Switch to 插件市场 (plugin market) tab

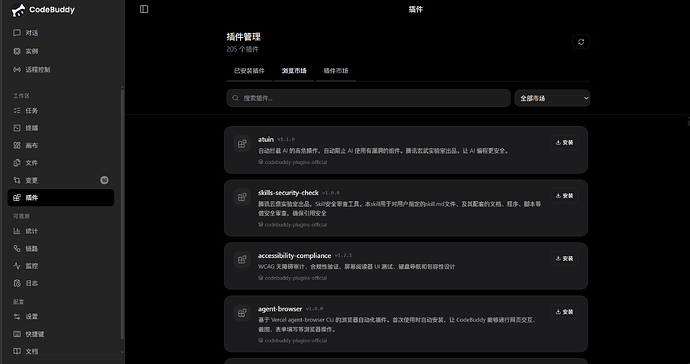coord(336,71)
